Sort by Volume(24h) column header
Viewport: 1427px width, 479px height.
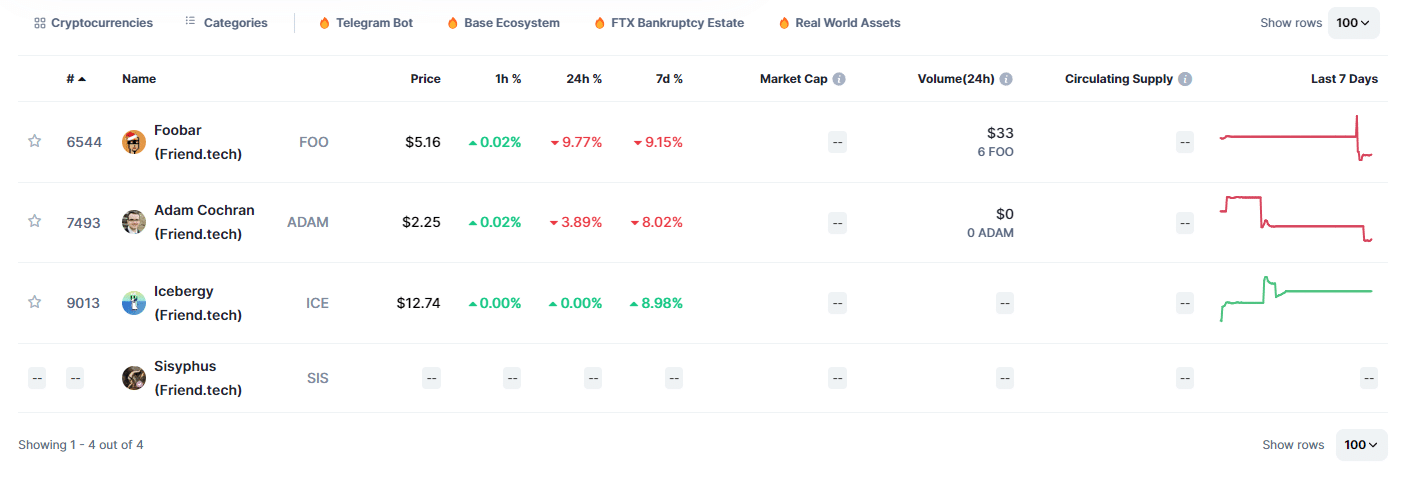pyautogui.click(x=956, y=79)
